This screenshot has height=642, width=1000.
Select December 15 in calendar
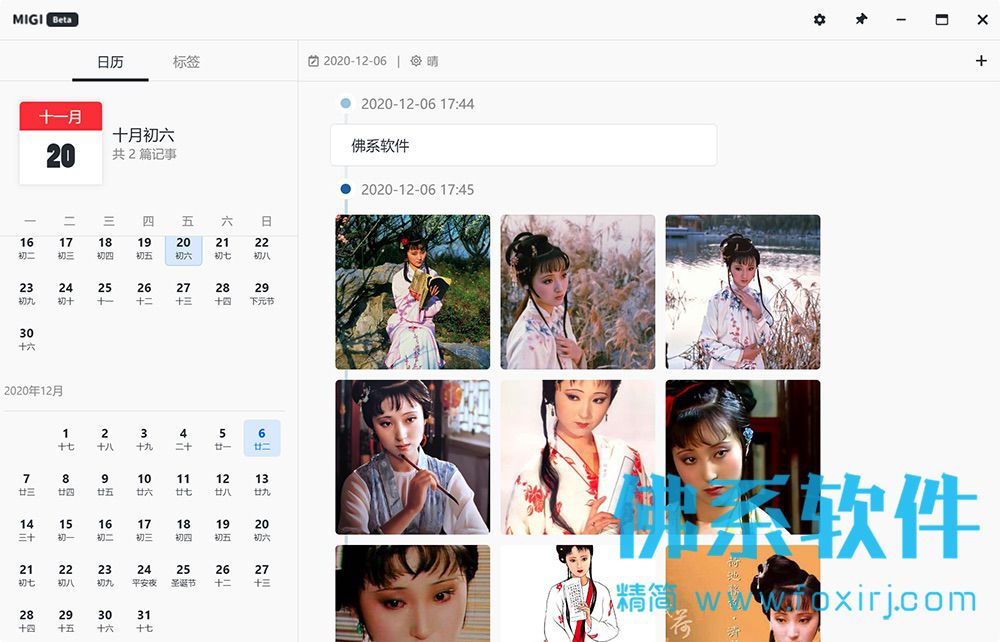pos(66,529)
